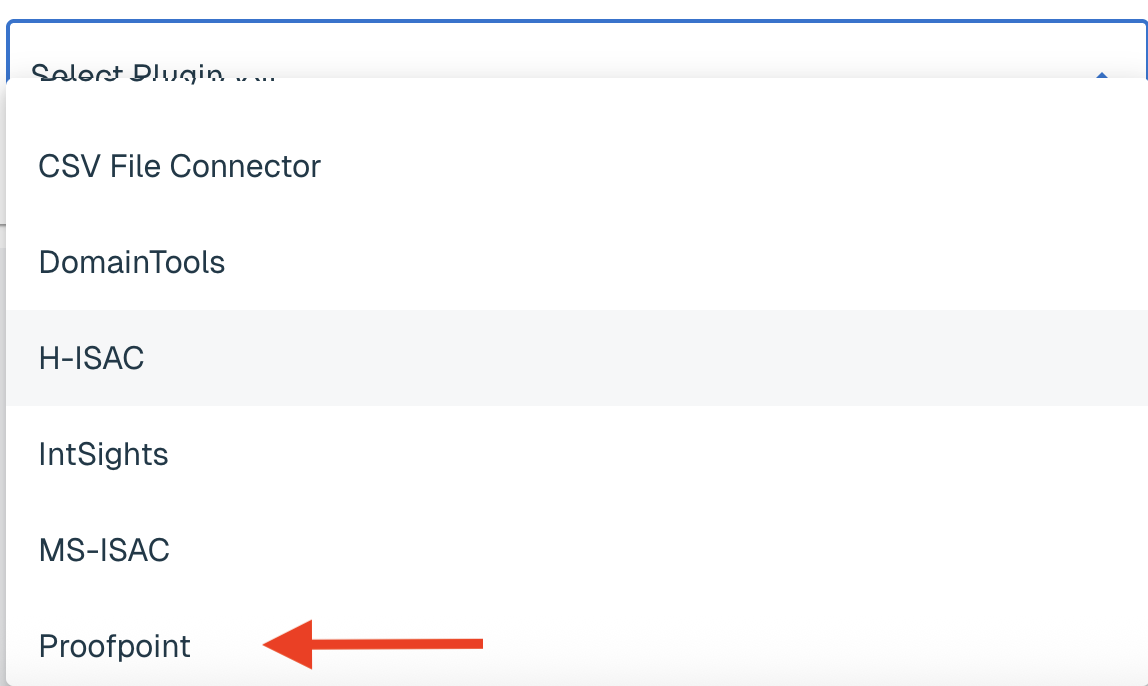This screenshot has height=686, width=1148.
Task: Select CSV File Connector from the list
Action: click(x=577, y=166)
